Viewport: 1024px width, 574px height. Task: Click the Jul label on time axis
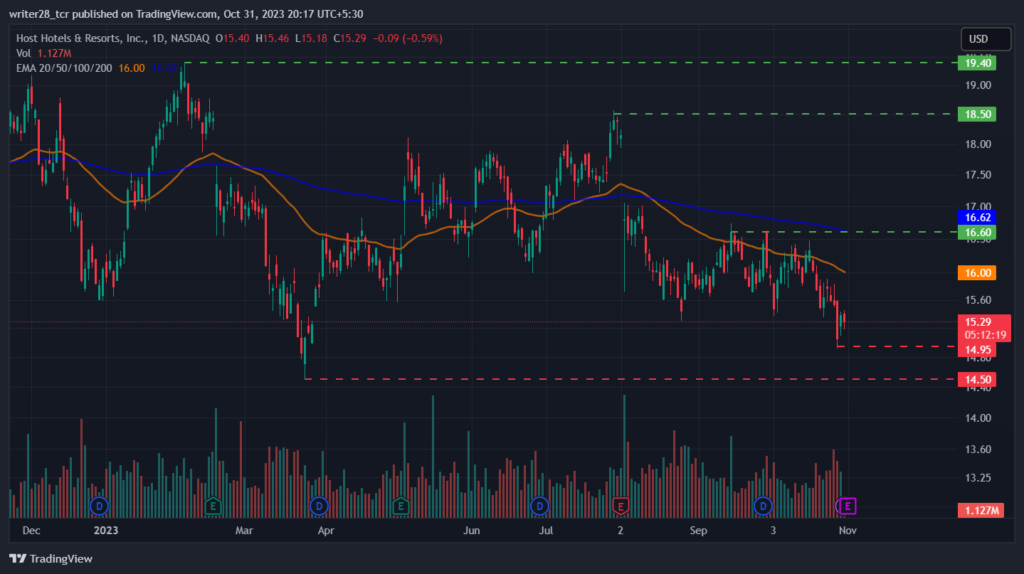tap(546, 530)
